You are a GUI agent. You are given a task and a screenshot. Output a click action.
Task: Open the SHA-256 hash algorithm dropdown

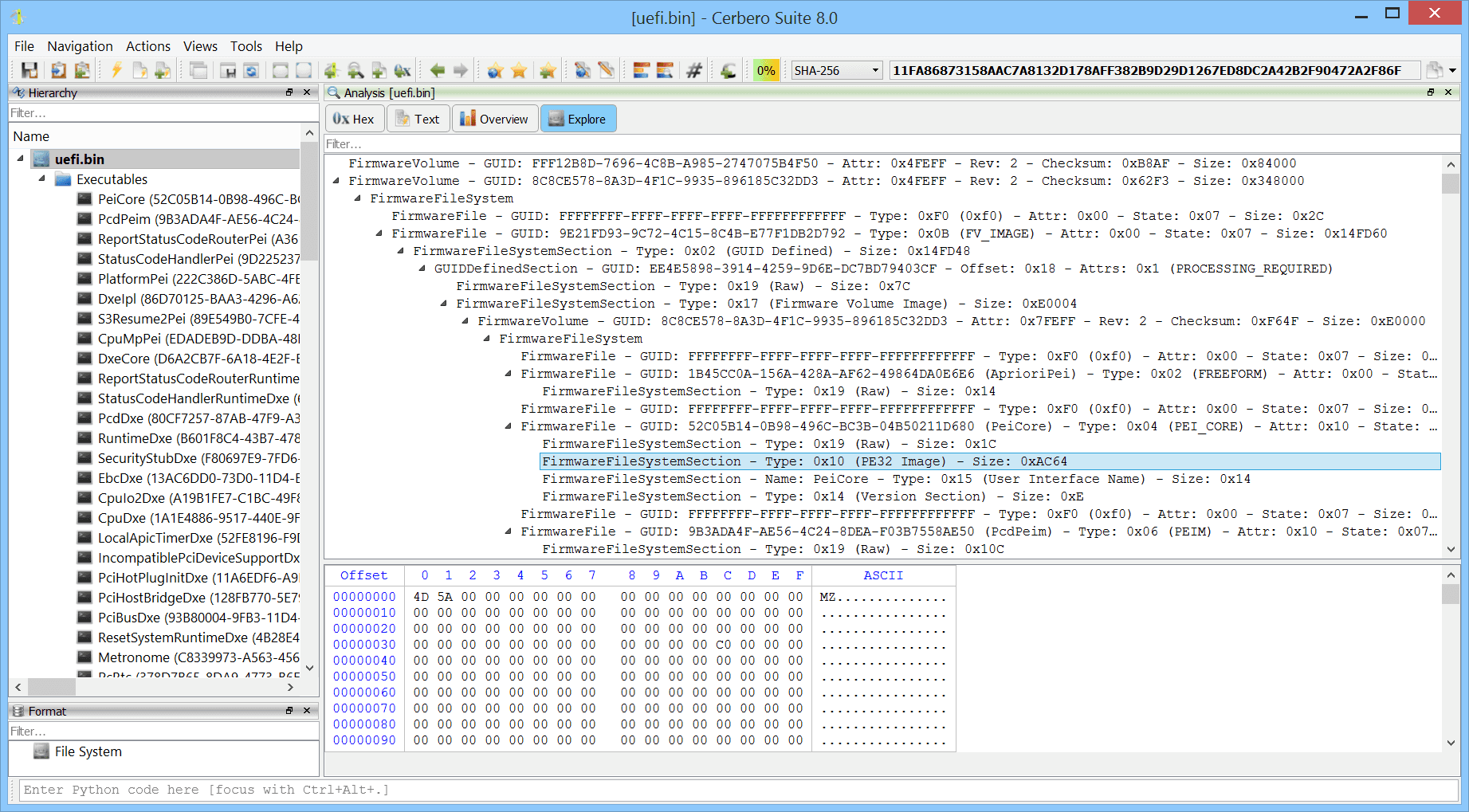[x=837, y=70]
